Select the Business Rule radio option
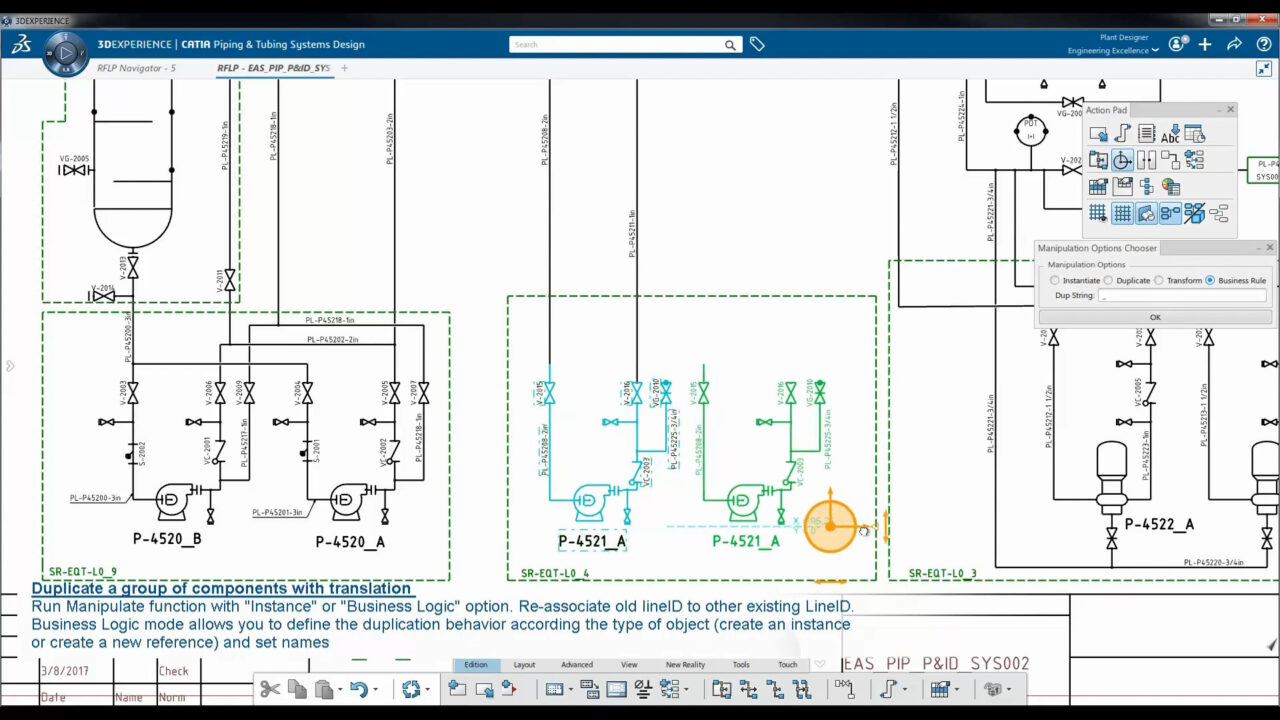Image resolution: width=1280 pixels, height=720 pixels. [x=1210, y=280]
